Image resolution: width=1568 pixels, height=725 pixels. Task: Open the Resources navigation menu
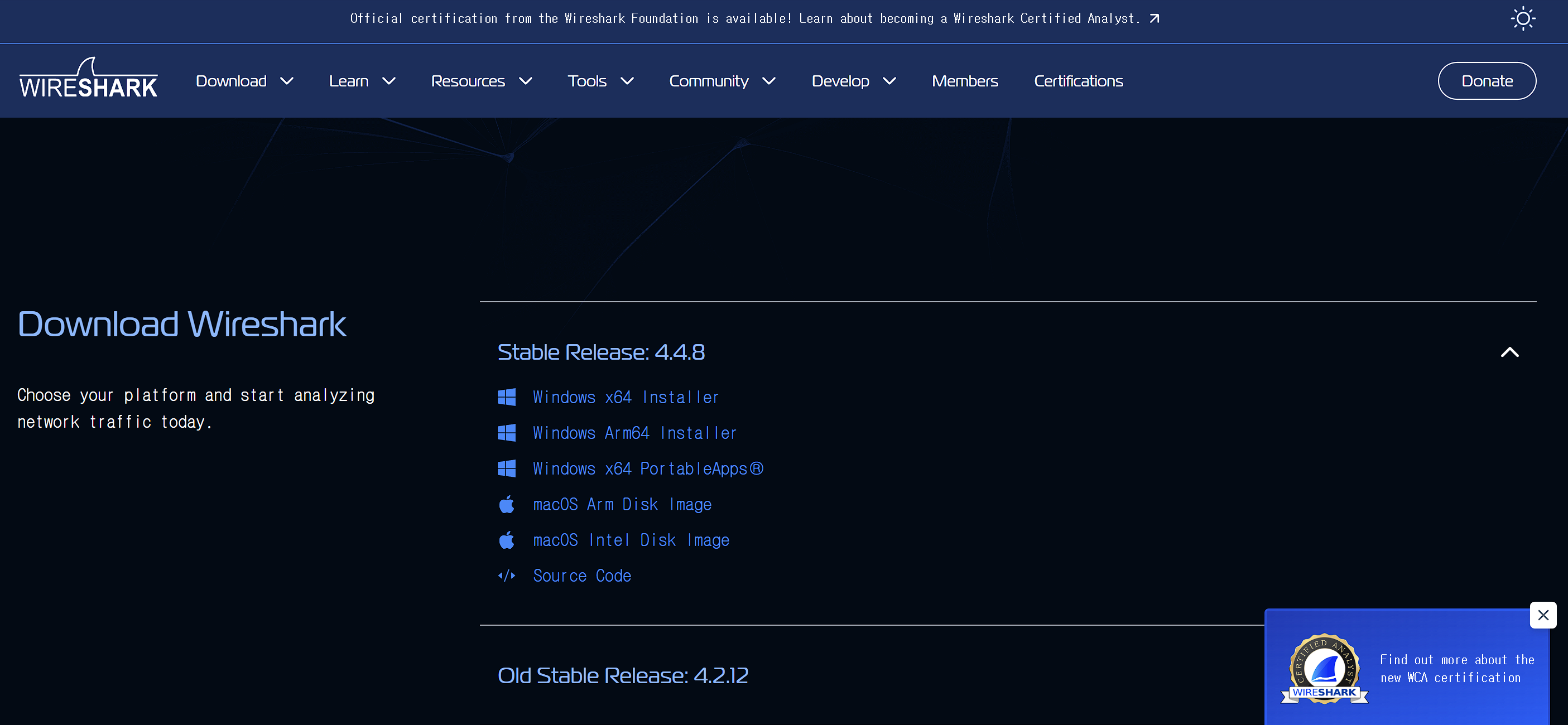click(468, 81)
